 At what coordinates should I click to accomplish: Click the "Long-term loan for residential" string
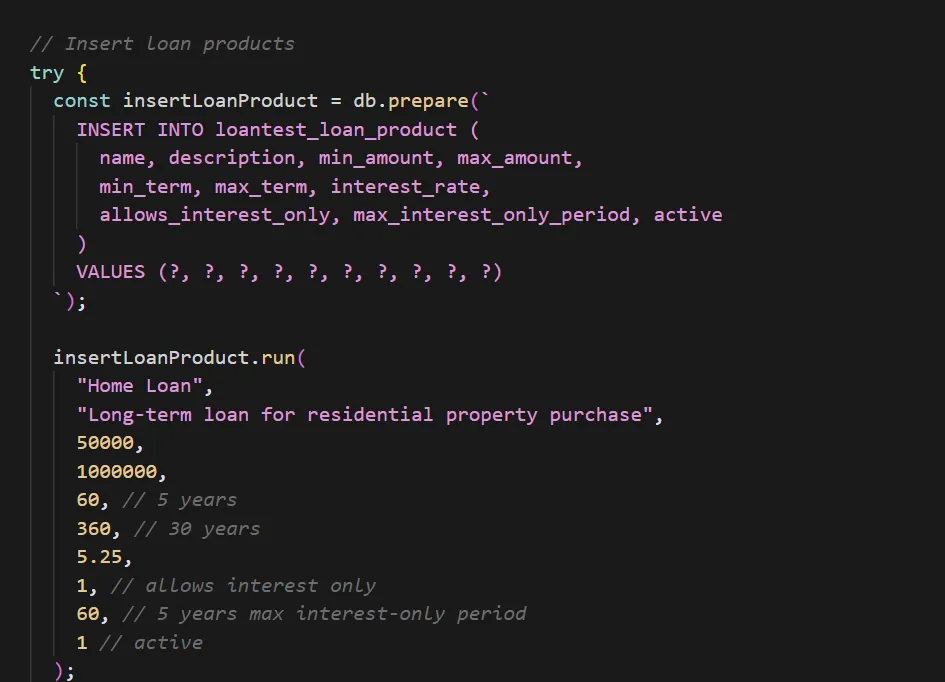370,414
